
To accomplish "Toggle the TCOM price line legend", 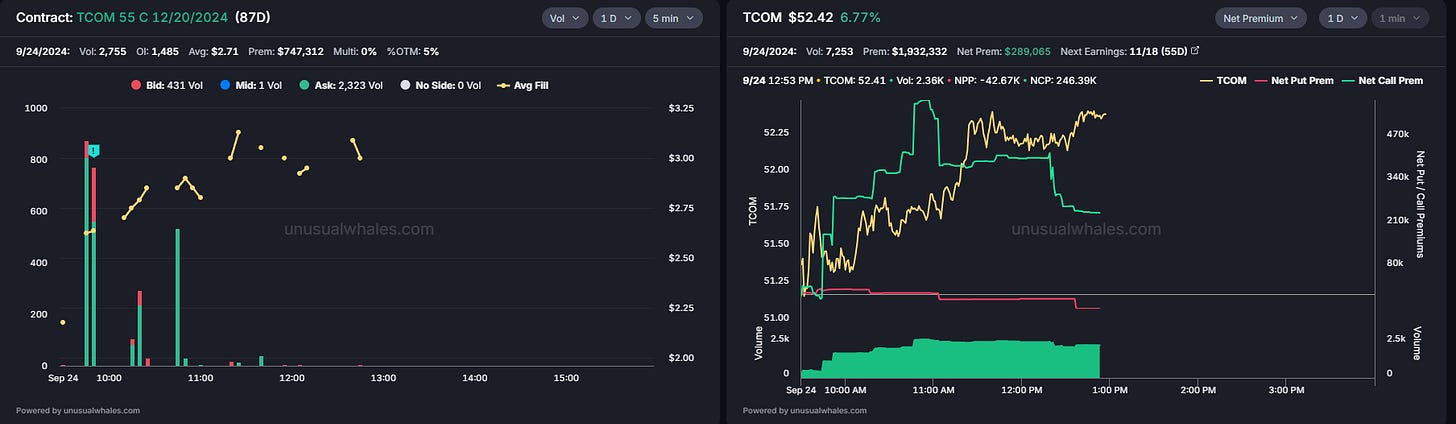I will pos(1223,80).
